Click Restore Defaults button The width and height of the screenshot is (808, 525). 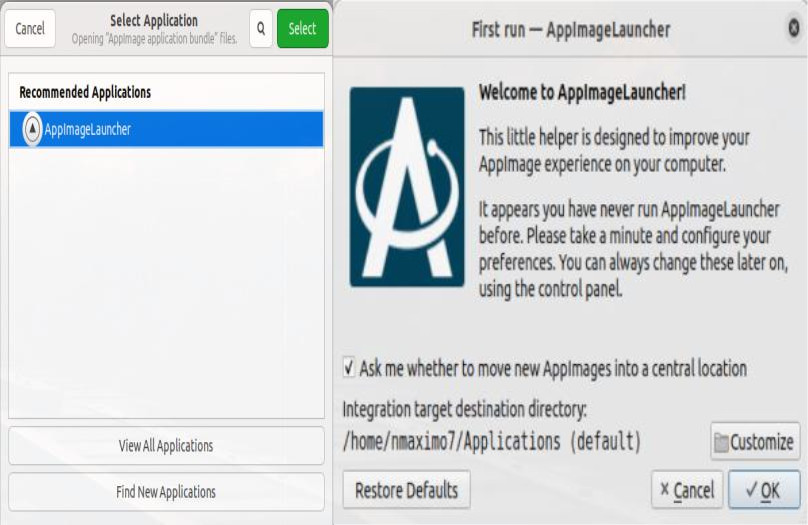pos(407,490)
